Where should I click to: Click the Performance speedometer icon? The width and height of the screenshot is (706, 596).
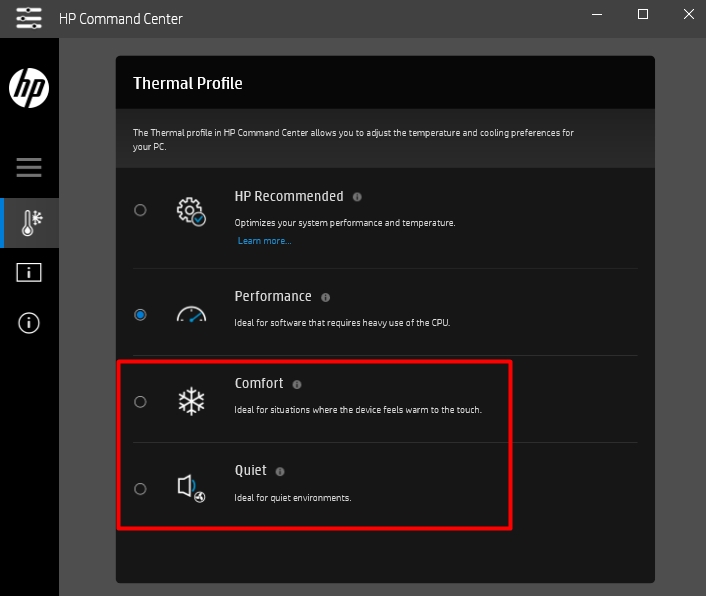point(191,314)
